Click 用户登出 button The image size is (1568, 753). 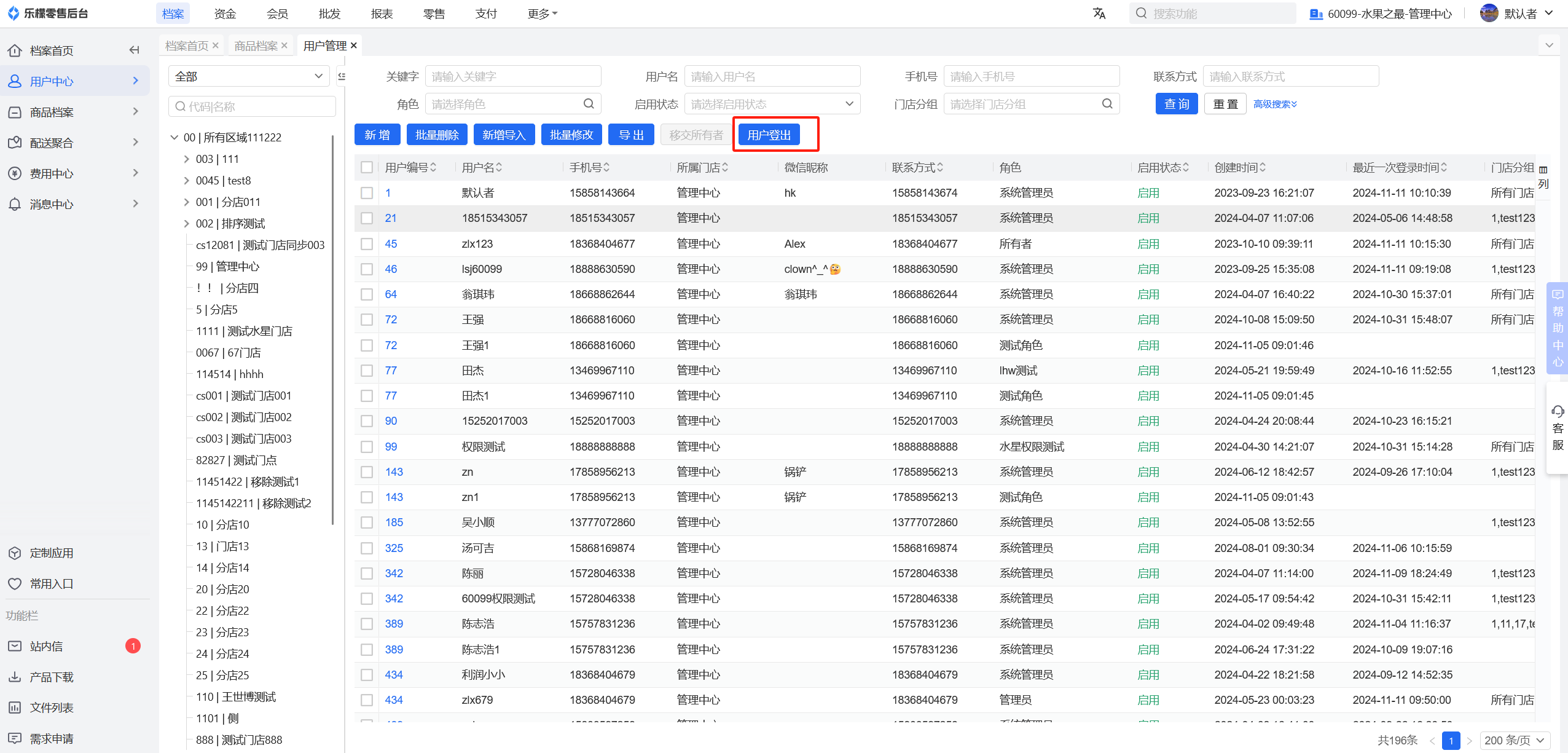769,135
